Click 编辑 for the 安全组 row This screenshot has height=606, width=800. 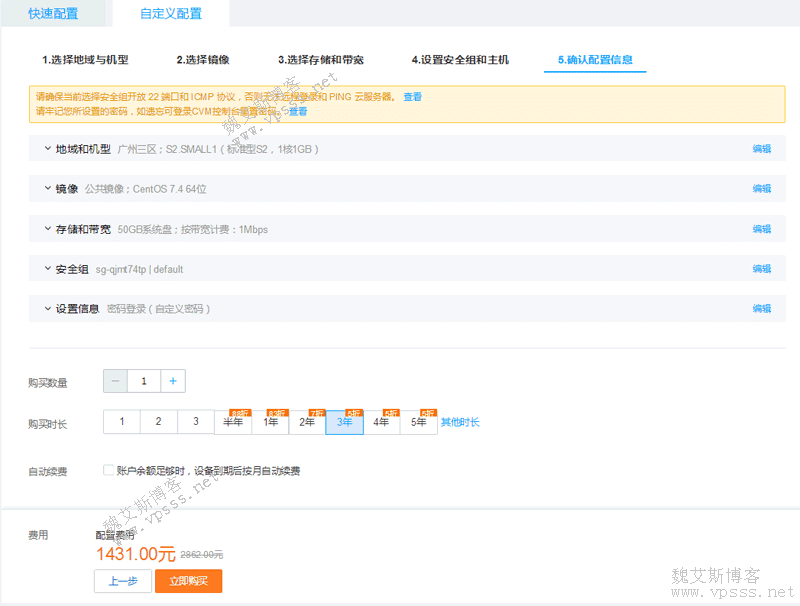761,269
